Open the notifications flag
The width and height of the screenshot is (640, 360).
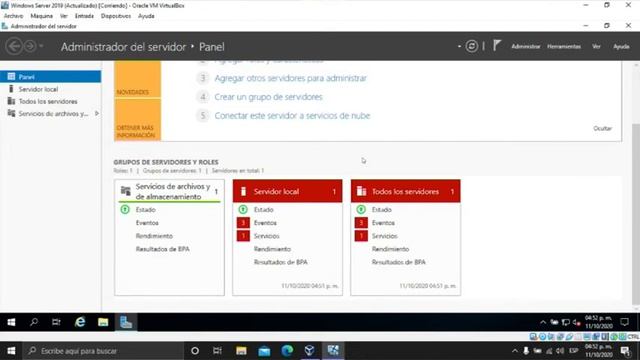[496, 45]
